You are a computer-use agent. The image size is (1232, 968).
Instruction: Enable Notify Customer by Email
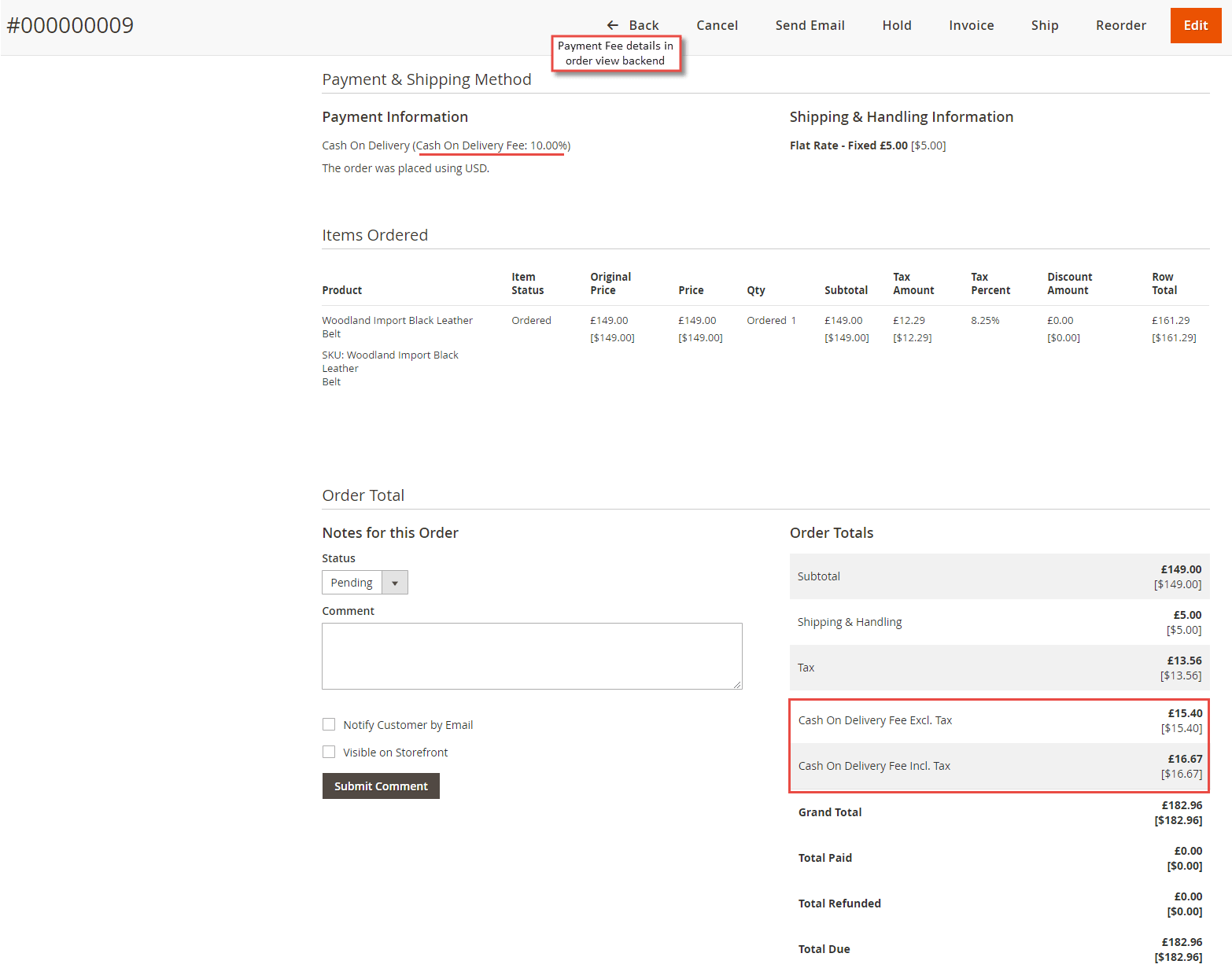(329, 724)
